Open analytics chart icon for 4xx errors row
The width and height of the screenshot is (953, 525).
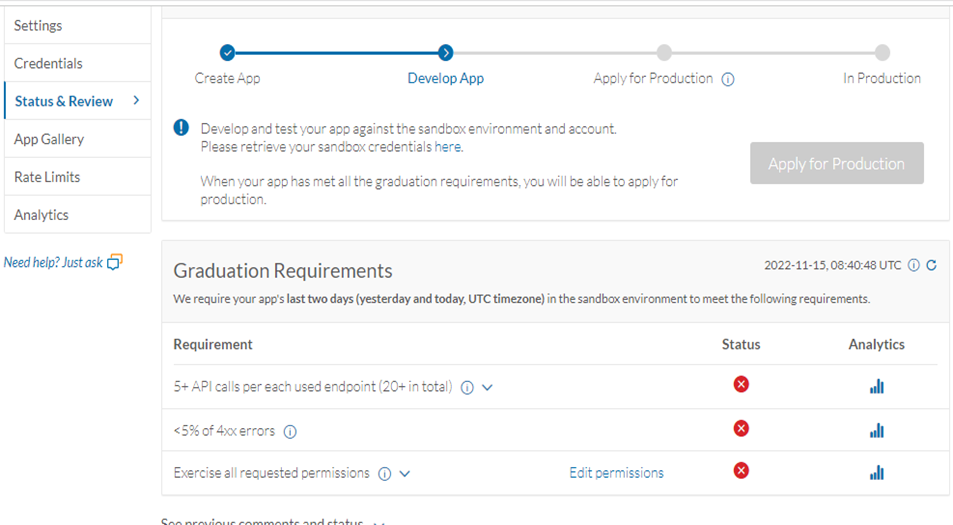877,431
